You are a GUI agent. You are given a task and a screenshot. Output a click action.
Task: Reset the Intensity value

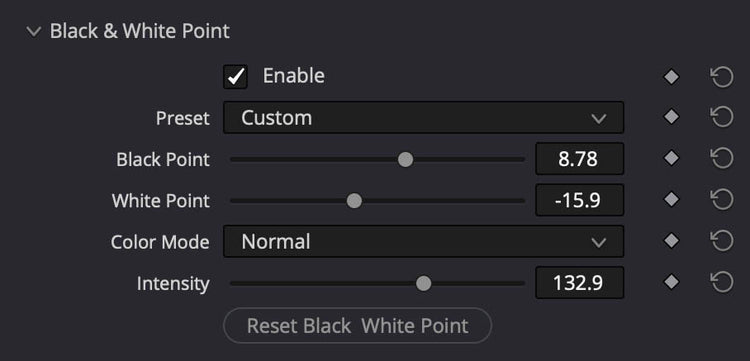pos(722,282)
